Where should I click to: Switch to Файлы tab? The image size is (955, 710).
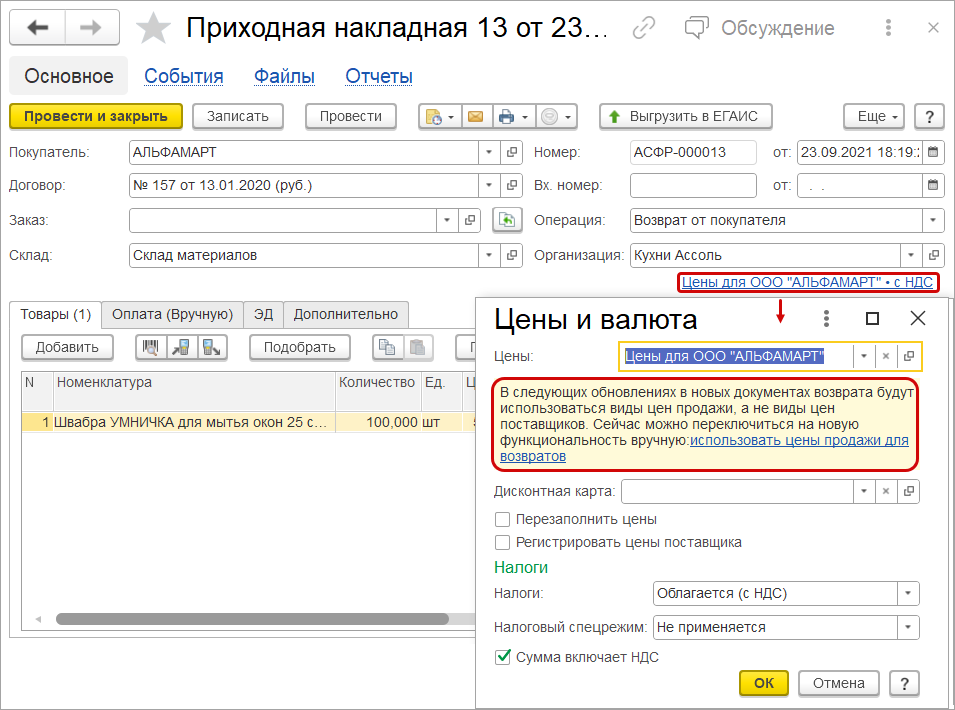point(284,76)
